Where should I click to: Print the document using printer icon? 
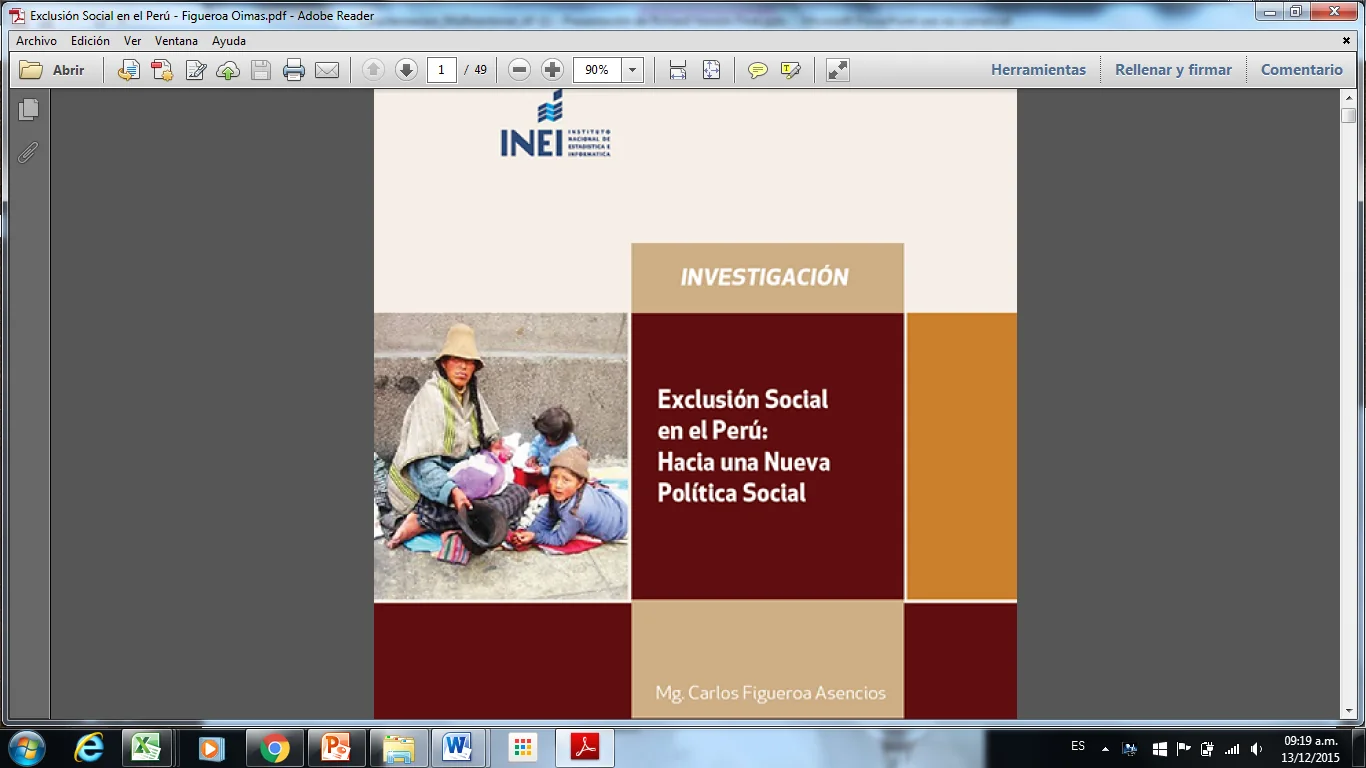click(x=294, y=70)
